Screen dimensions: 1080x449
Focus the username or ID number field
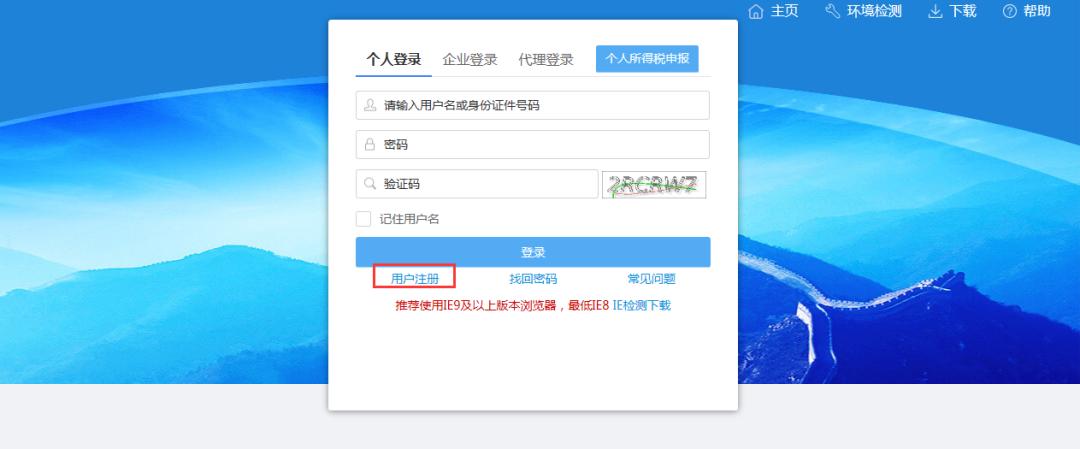coord(532,105)
